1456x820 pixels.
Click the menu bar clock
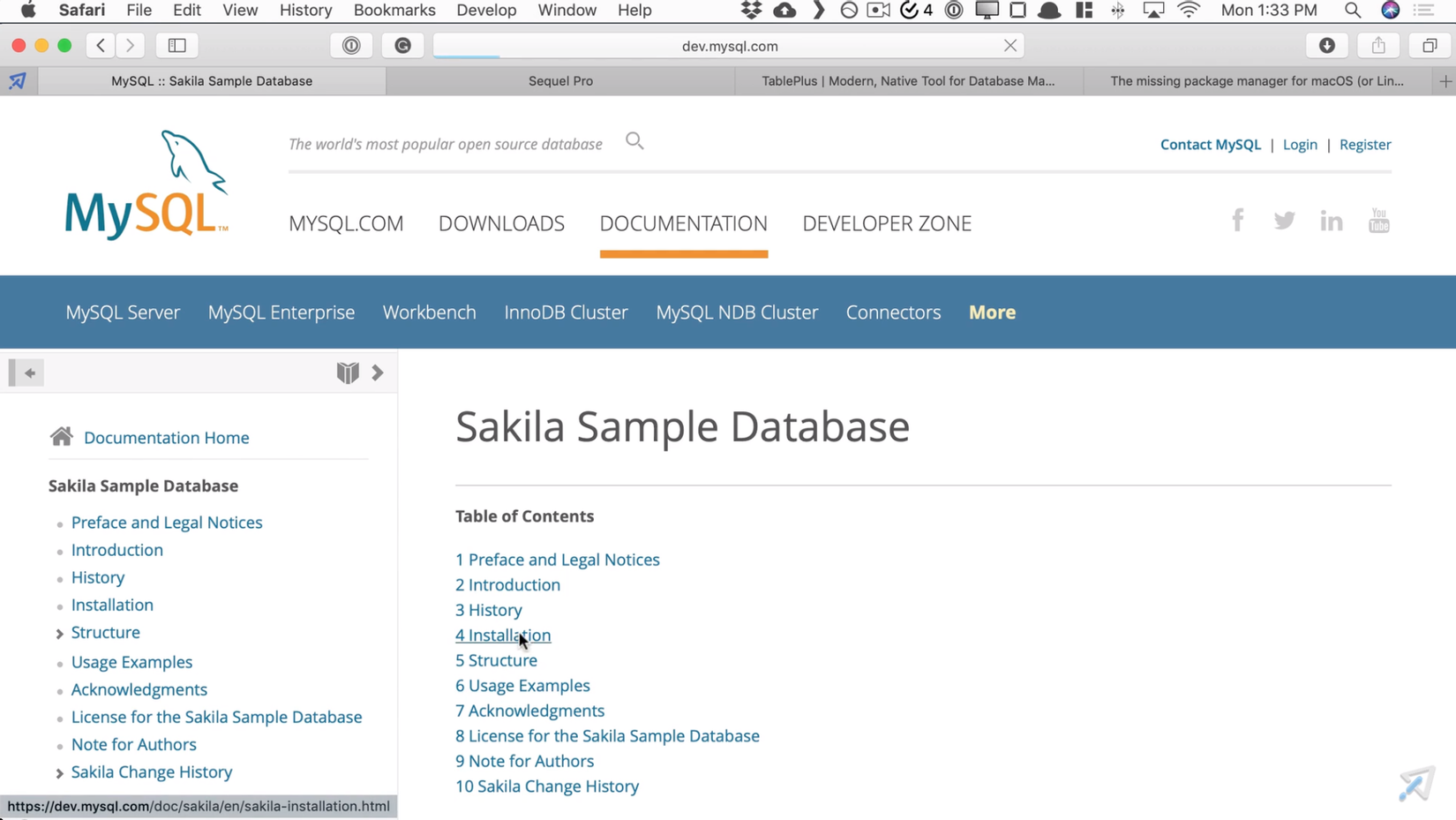coord(1269,11)
